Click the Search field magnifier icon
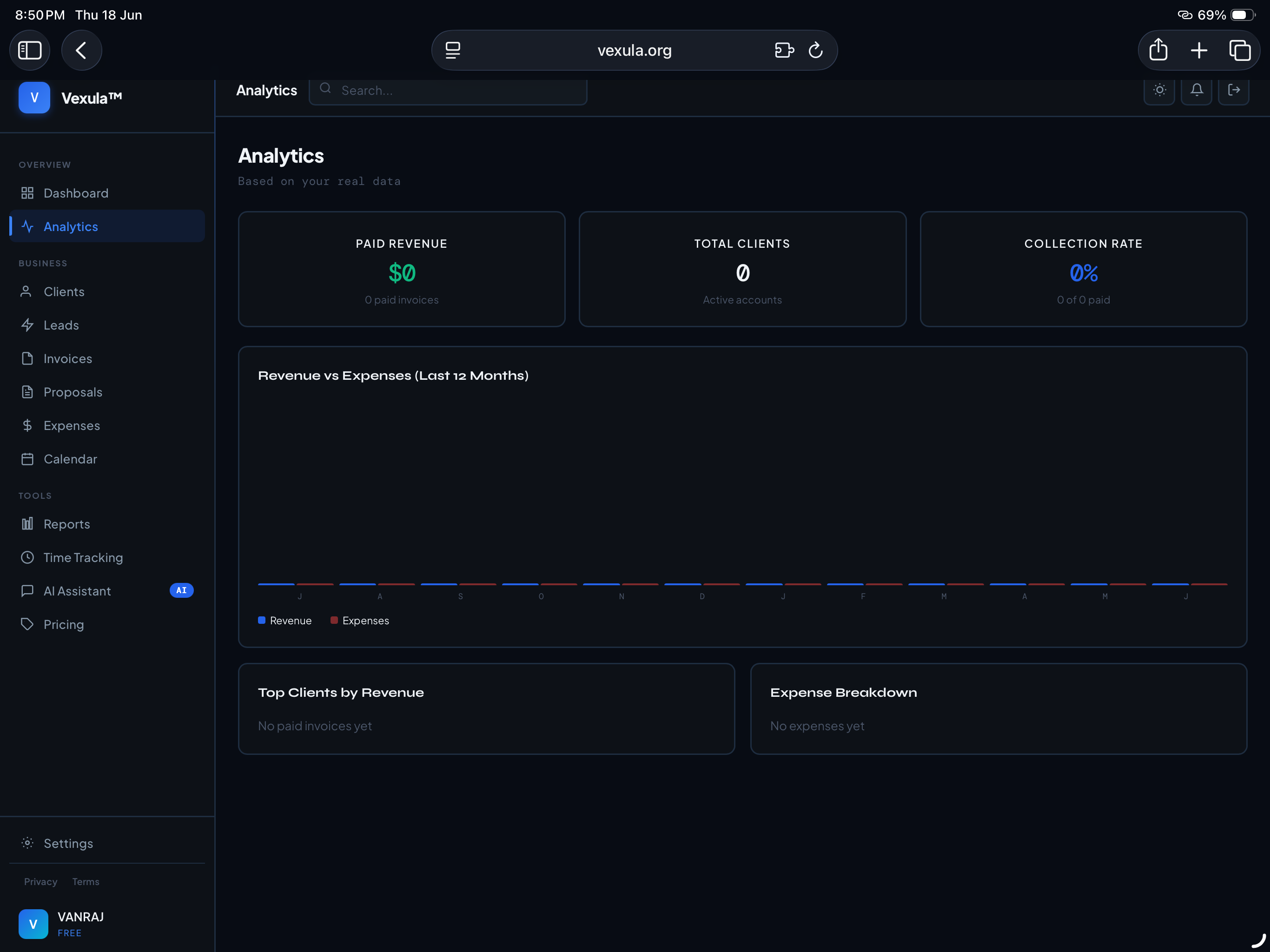Viewport: 1270px width, 952px height. click(325, 88)
